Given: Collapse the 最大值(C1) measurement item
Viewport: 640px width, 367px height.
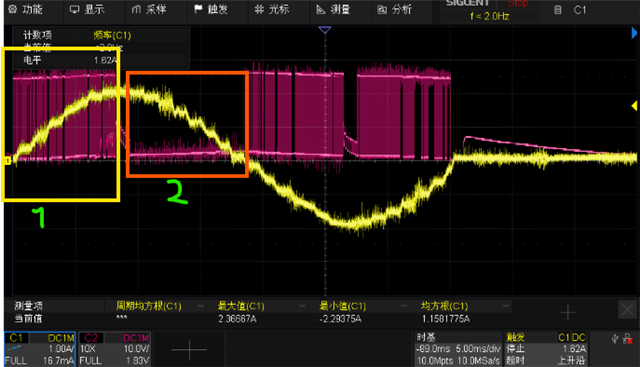Looking at the screenshot, I should tap(302, 306).
